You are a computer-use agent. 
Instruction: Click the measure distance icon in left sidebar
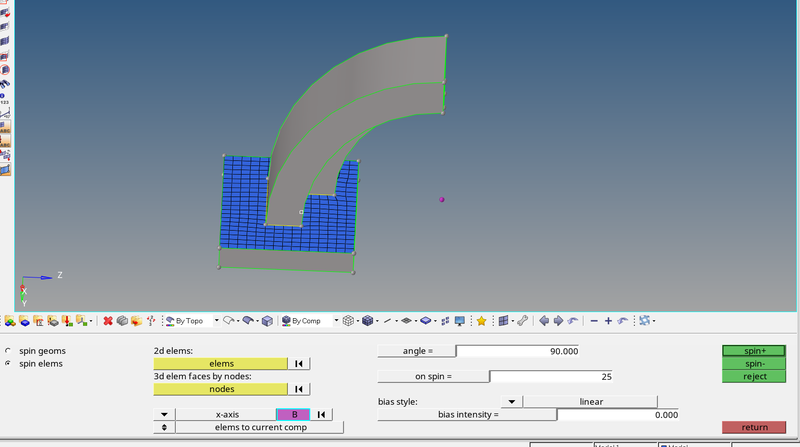pyautogui.click(x=5, y=113)
